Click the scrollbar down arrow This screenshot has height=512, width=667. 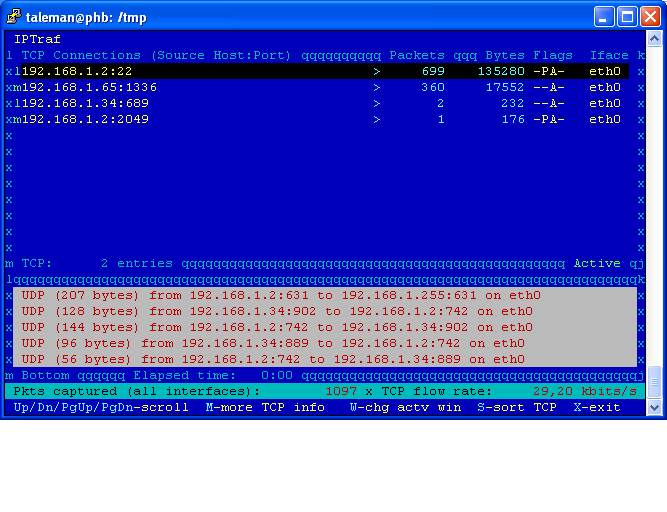pyautogui.click(x=654, y=407)
